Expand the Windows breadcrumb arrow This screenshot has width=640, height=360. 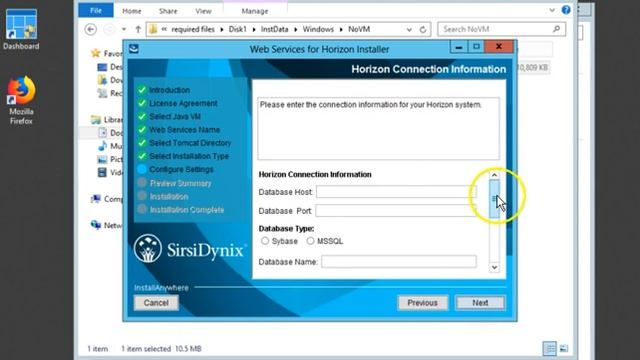[x=341, y=29]
